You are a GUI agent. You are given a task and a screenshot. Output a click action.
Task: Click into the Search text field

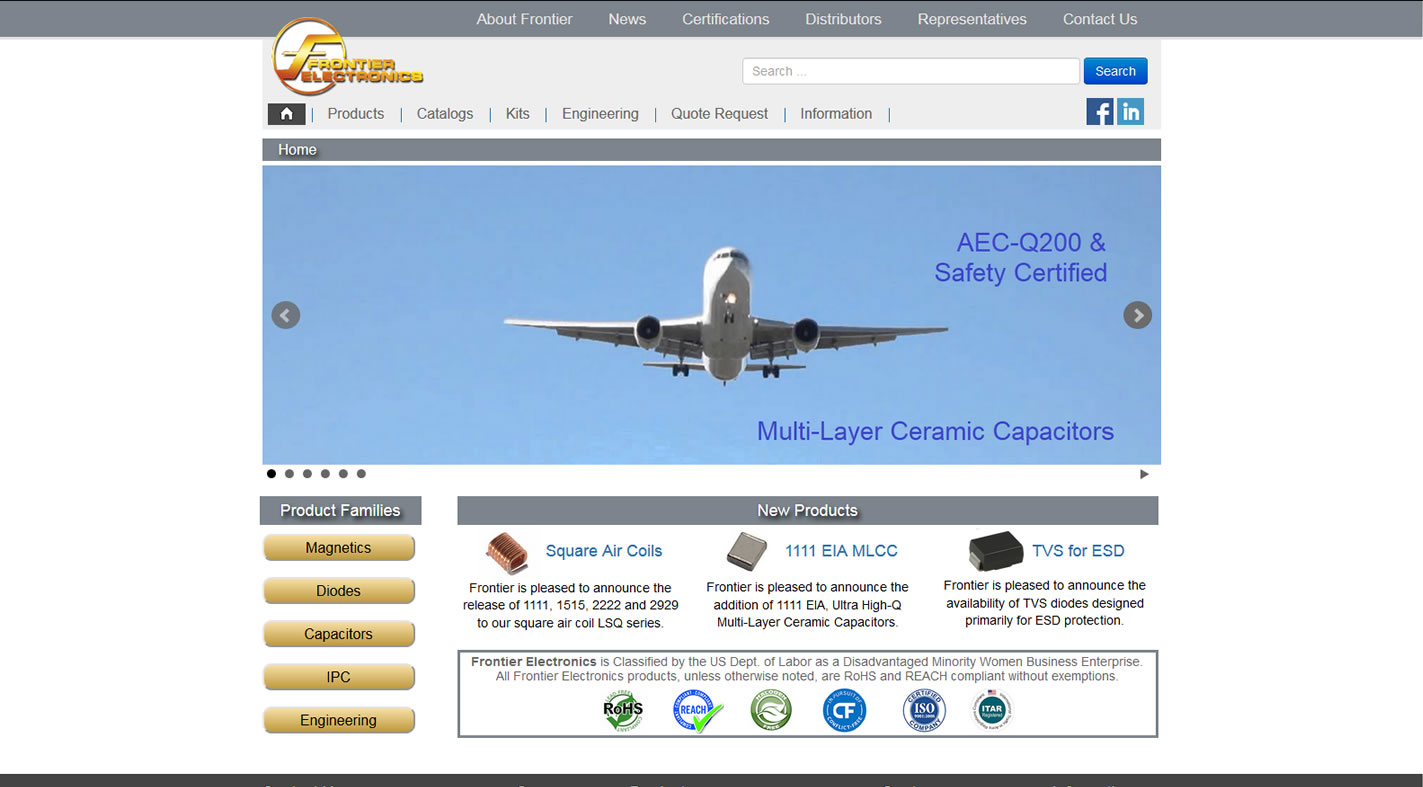click(910, 71)
